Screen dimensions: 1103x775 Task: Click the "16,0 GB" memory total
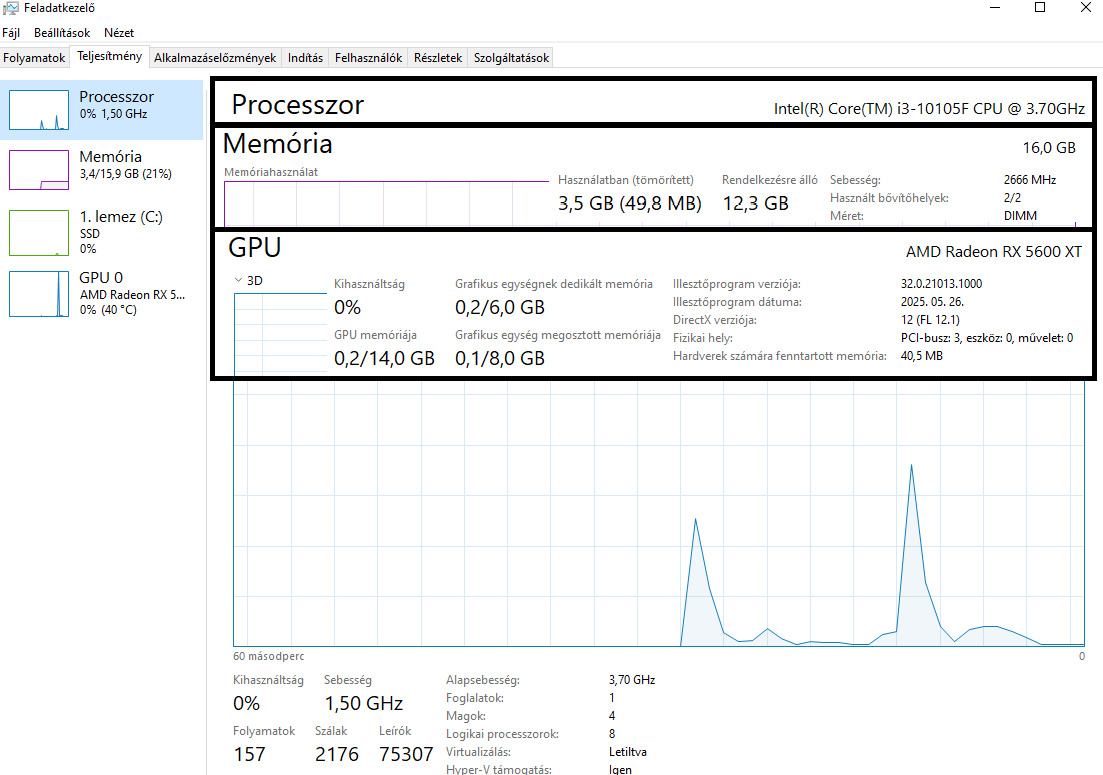pyautogui.click(x=1049, y=148)
